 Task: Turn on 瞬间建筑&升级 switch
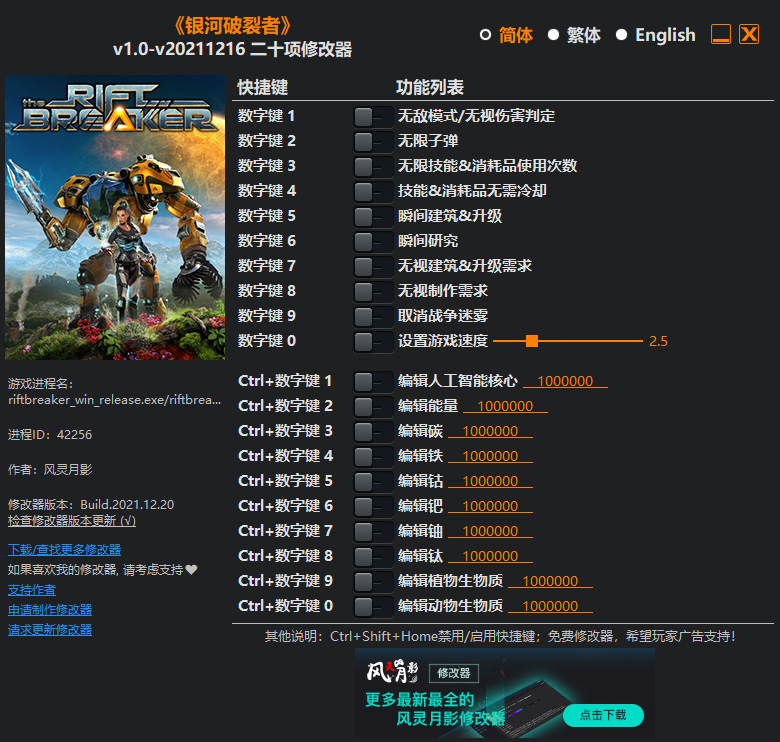373,217
